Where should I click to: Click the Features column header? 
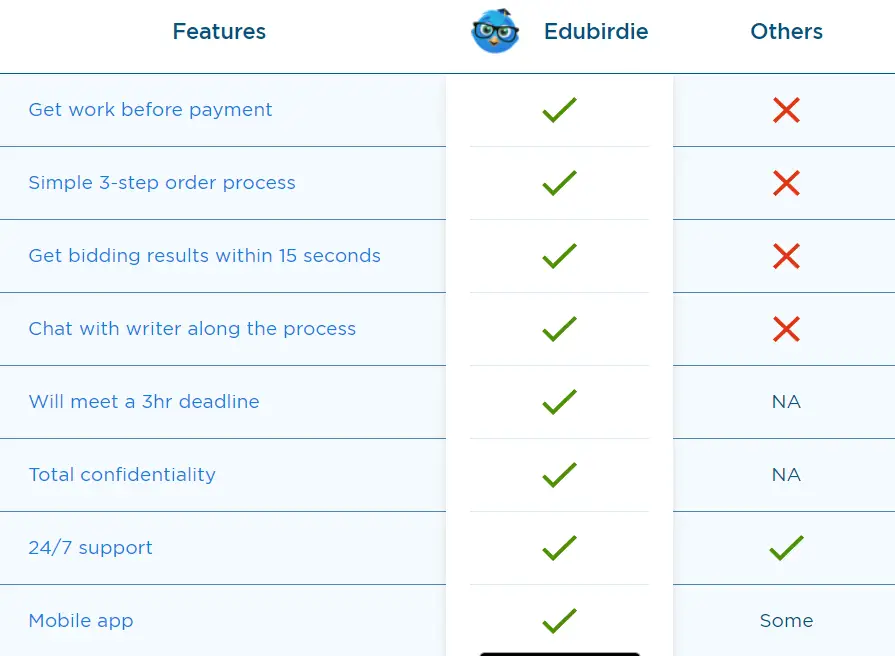tap(219, 31)
